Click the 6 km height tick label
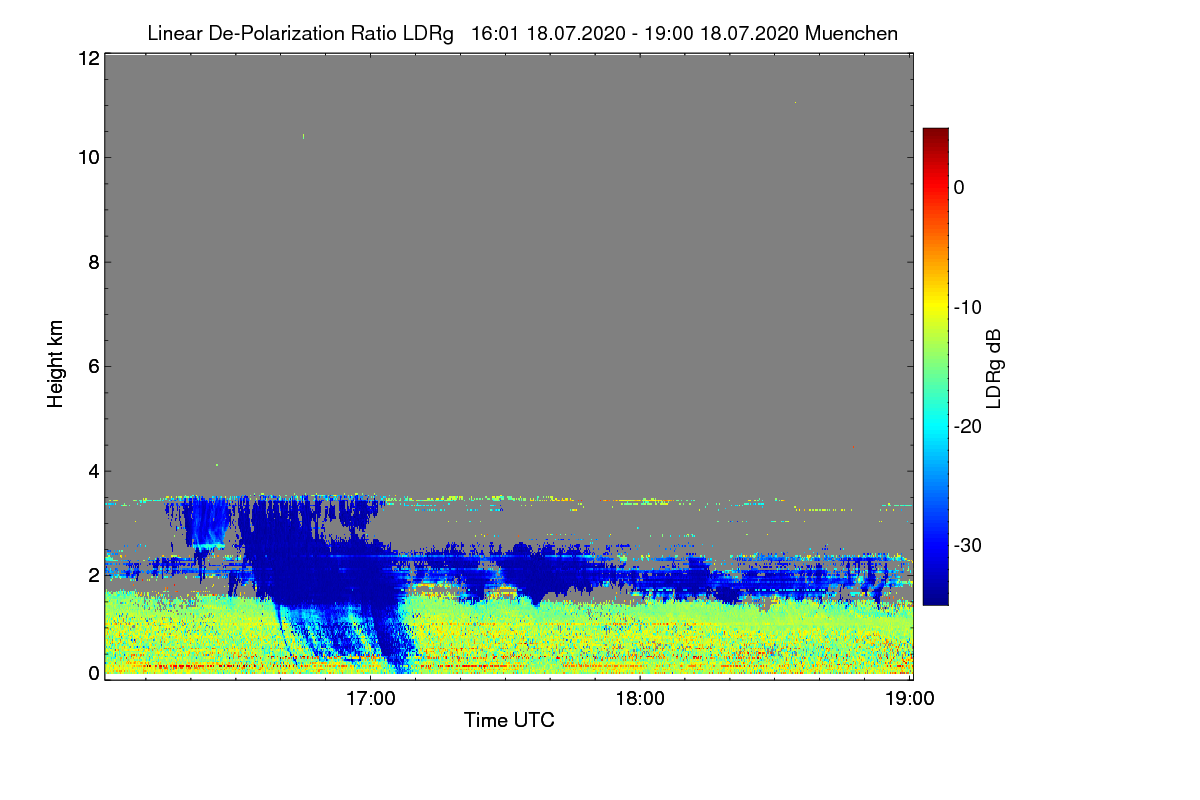The width and height of the screenshot is (1200, 800). (x=93, y=366)
